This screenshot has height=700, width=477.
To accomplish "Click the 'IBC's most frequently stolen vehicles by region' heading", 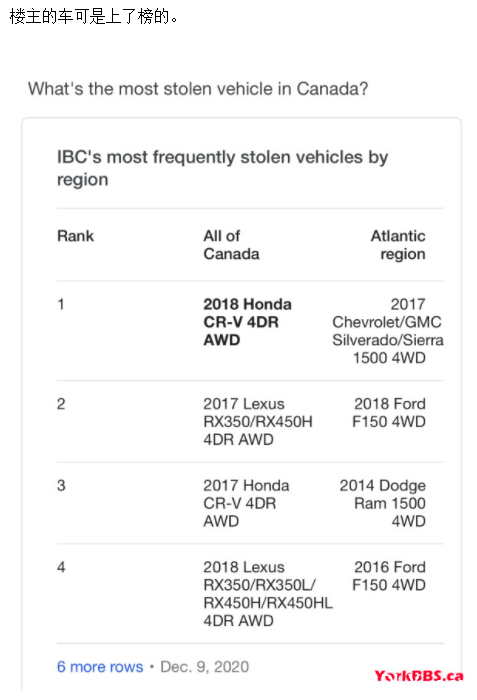I will [222, 168].
